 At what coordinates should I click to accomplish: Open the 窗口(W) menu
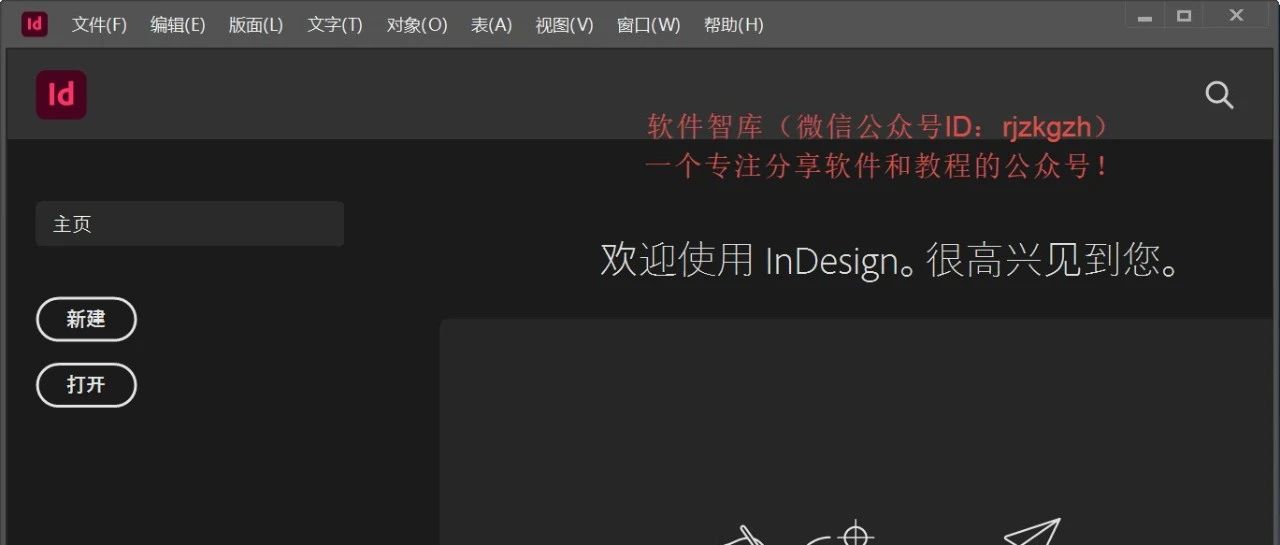(x=648, y=25)
